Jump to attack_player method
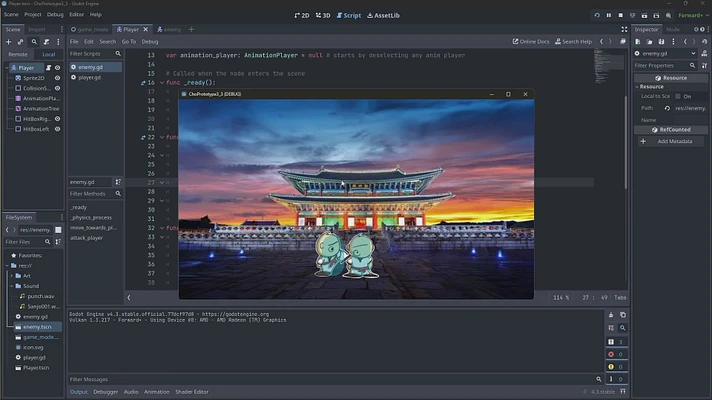The image size is (712, 400). (x=86, y=238)
